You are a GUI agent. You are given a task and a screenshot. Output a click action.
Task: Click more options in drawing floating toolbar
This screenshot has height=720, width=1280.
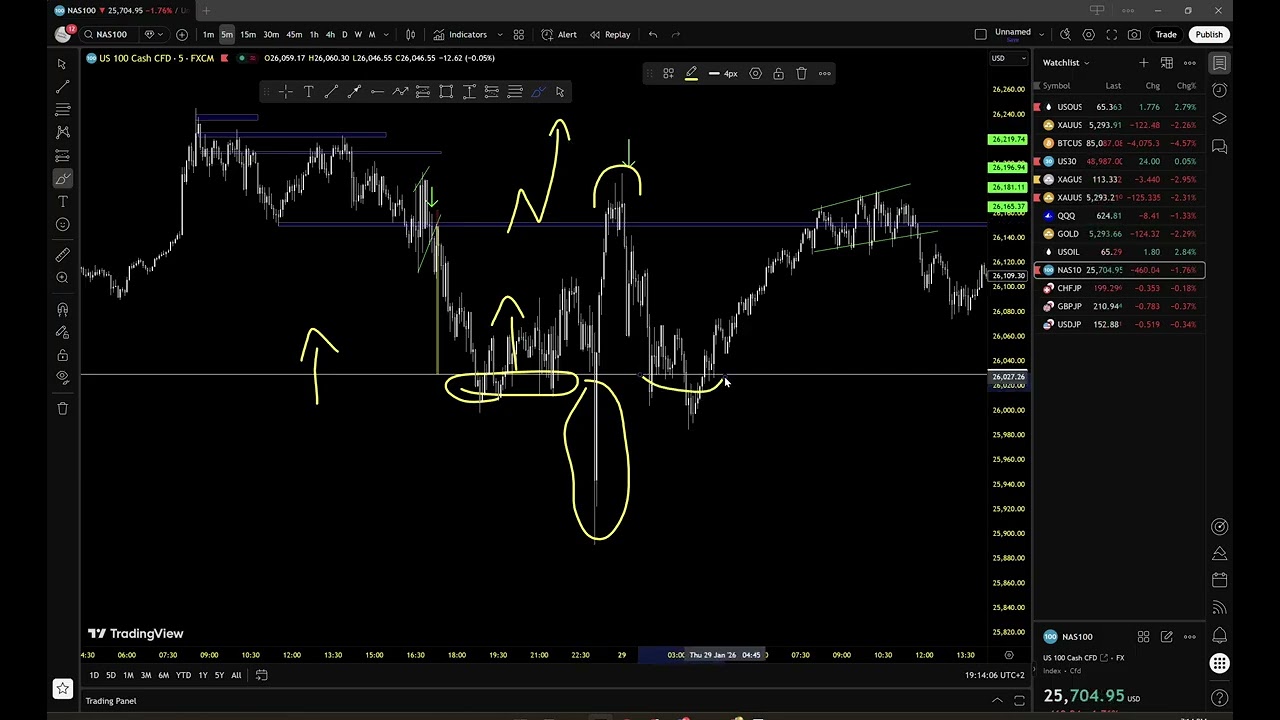[824, 73]
